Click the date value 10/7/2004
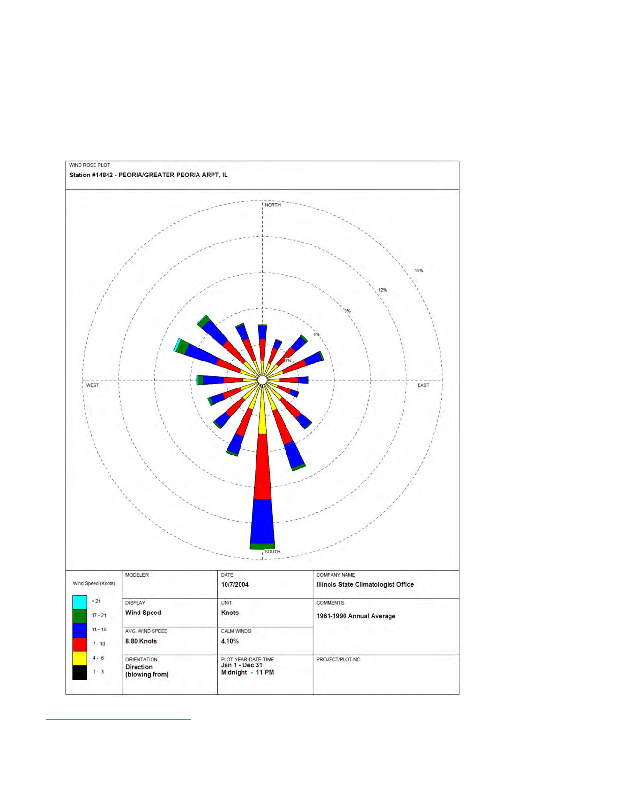 (237, 585)
